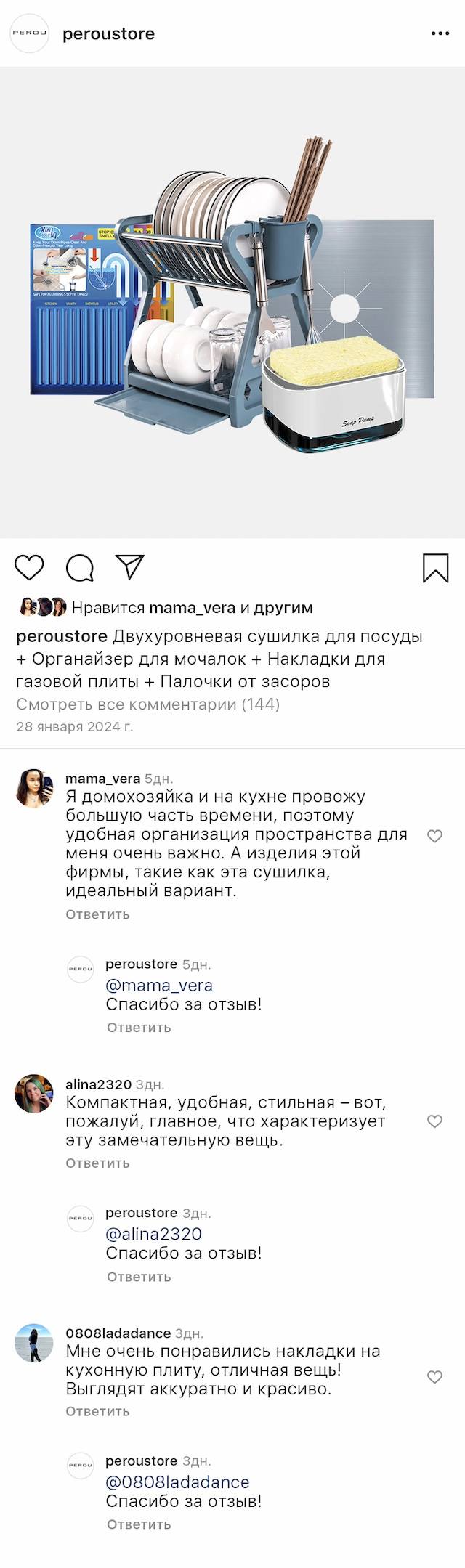Like mama_vera's comment
Viewport: 465px width, 1568px height.
(x=434, y=836)
